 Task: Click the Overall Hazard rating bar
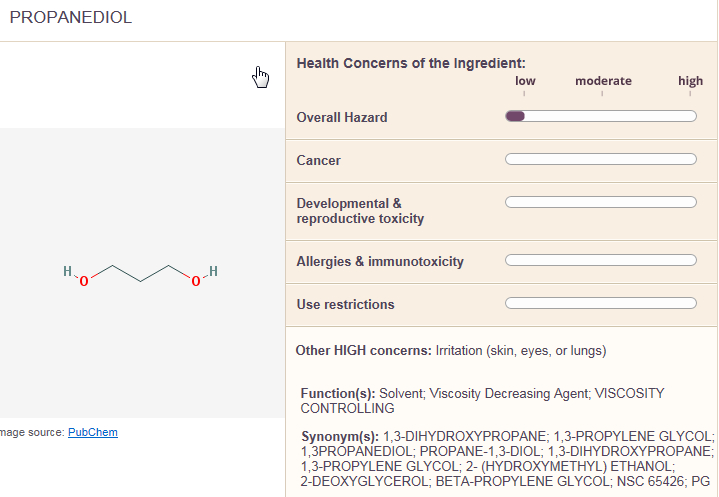[x=601, y=116]
